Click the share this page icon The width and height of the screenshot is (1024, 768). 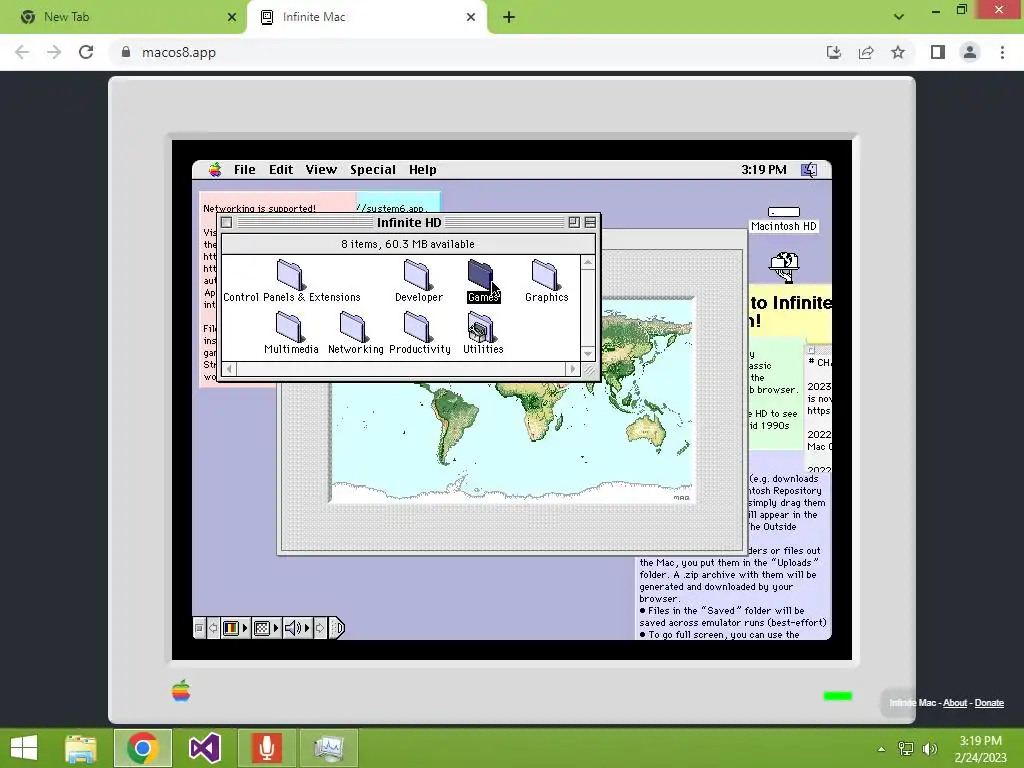(866, 52)
